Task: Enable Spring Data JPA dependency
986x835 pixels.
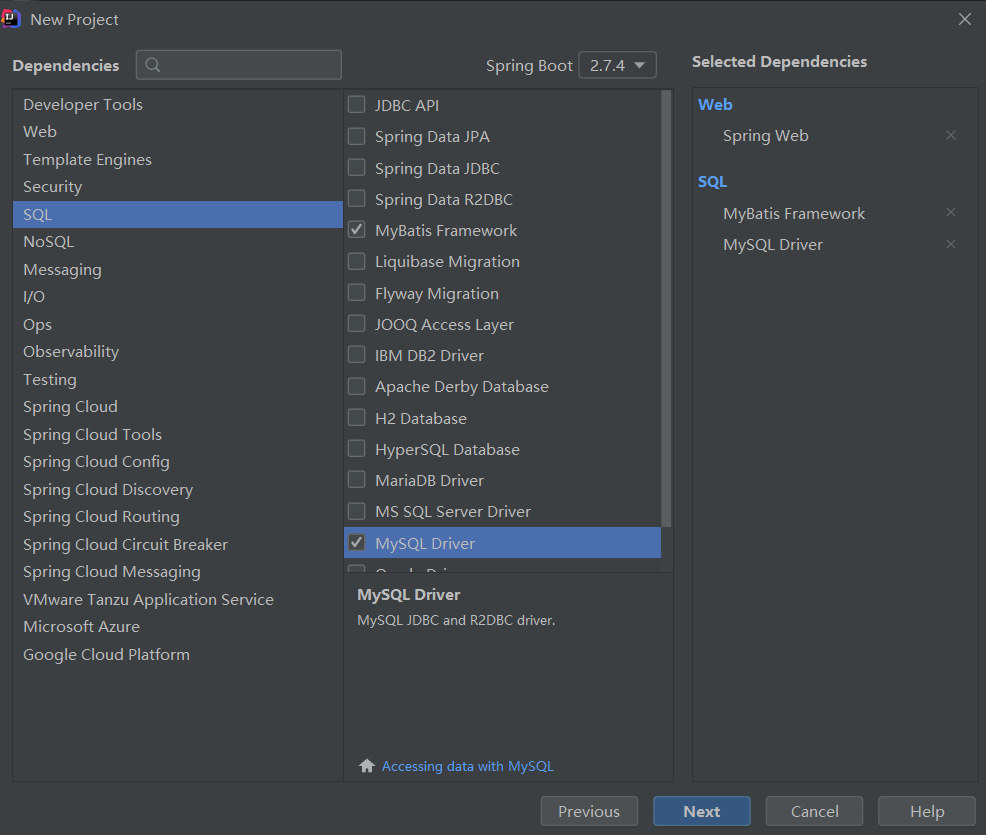Action: click(357, 136)
